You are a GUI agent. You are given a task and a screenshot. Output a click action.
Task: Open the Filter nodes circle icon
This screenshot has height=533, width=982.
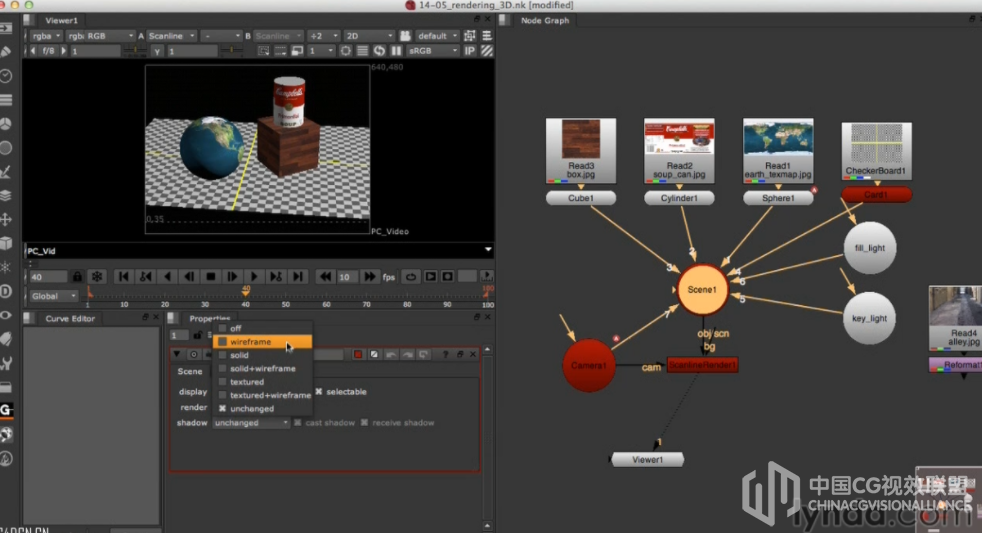pos(6,148)
